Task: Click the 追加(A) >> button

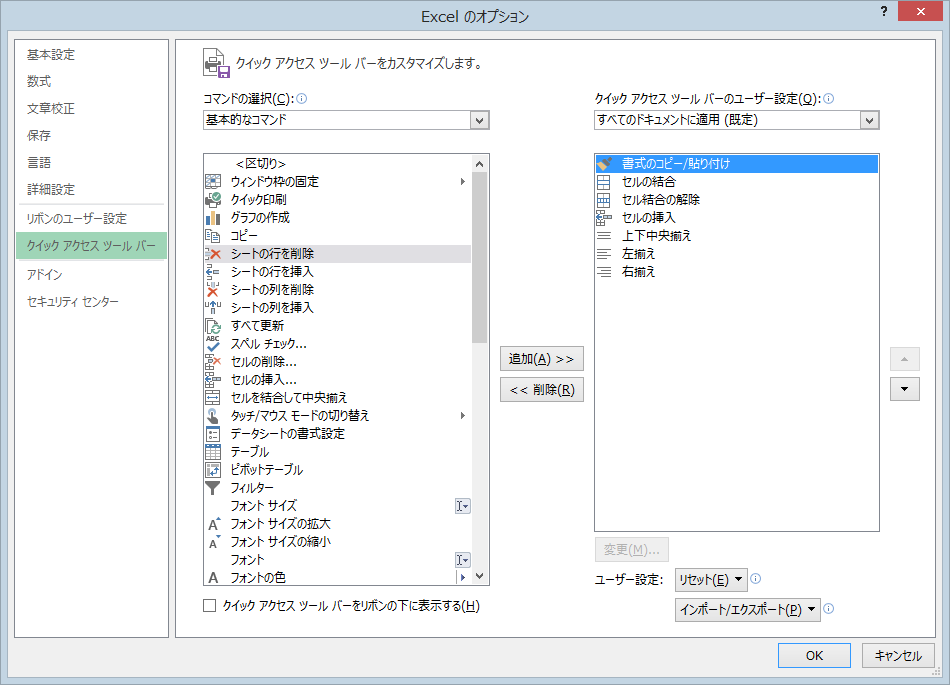Action: [x=542, y=359]
